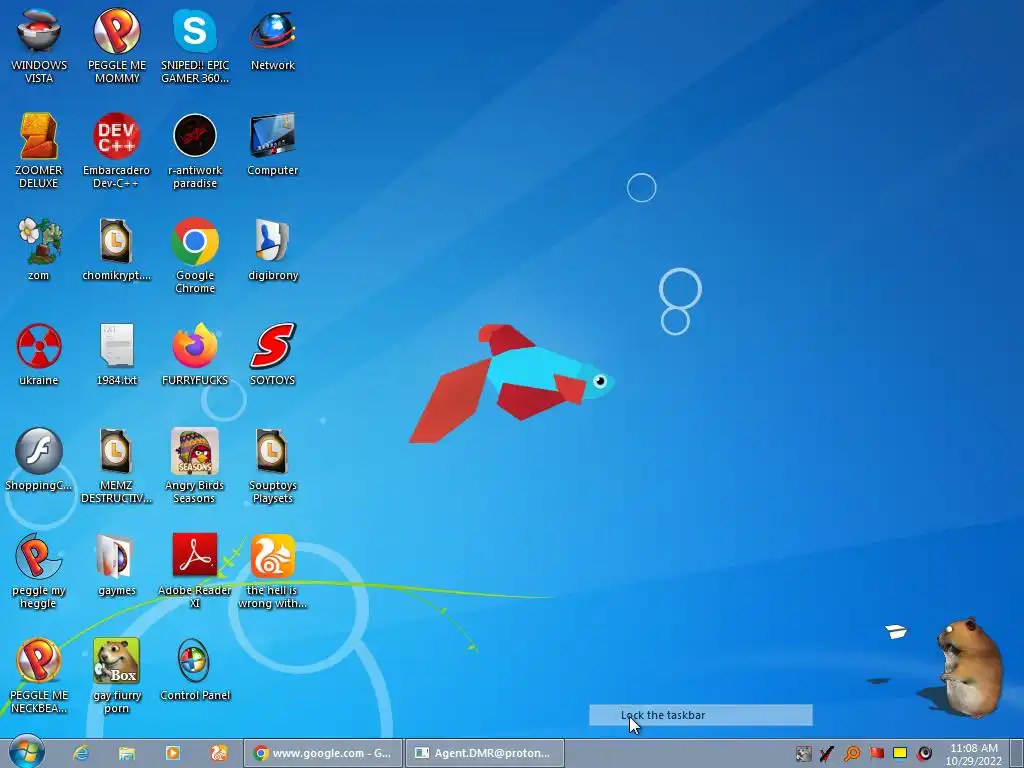Click the orange magnifier tray icon

[x=852, y=754]
